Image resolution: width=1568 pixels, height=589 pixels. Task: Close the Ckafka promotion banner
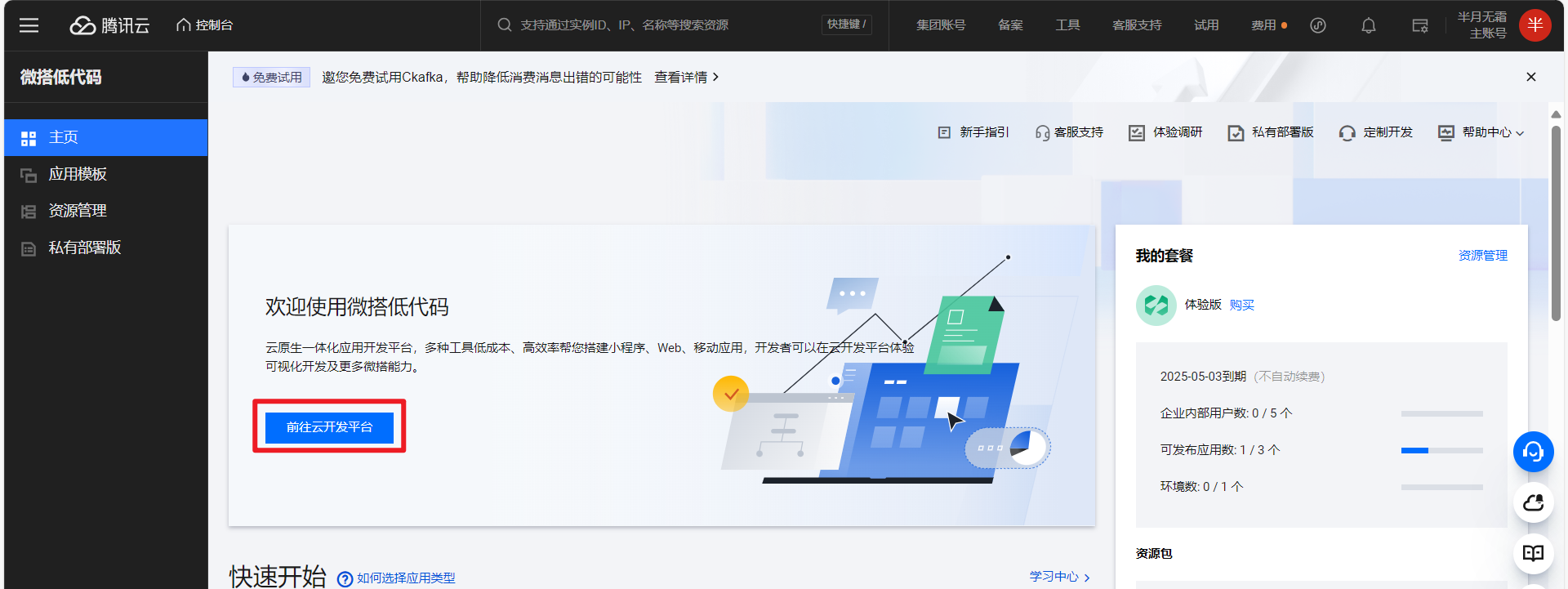pos(1531,77)
